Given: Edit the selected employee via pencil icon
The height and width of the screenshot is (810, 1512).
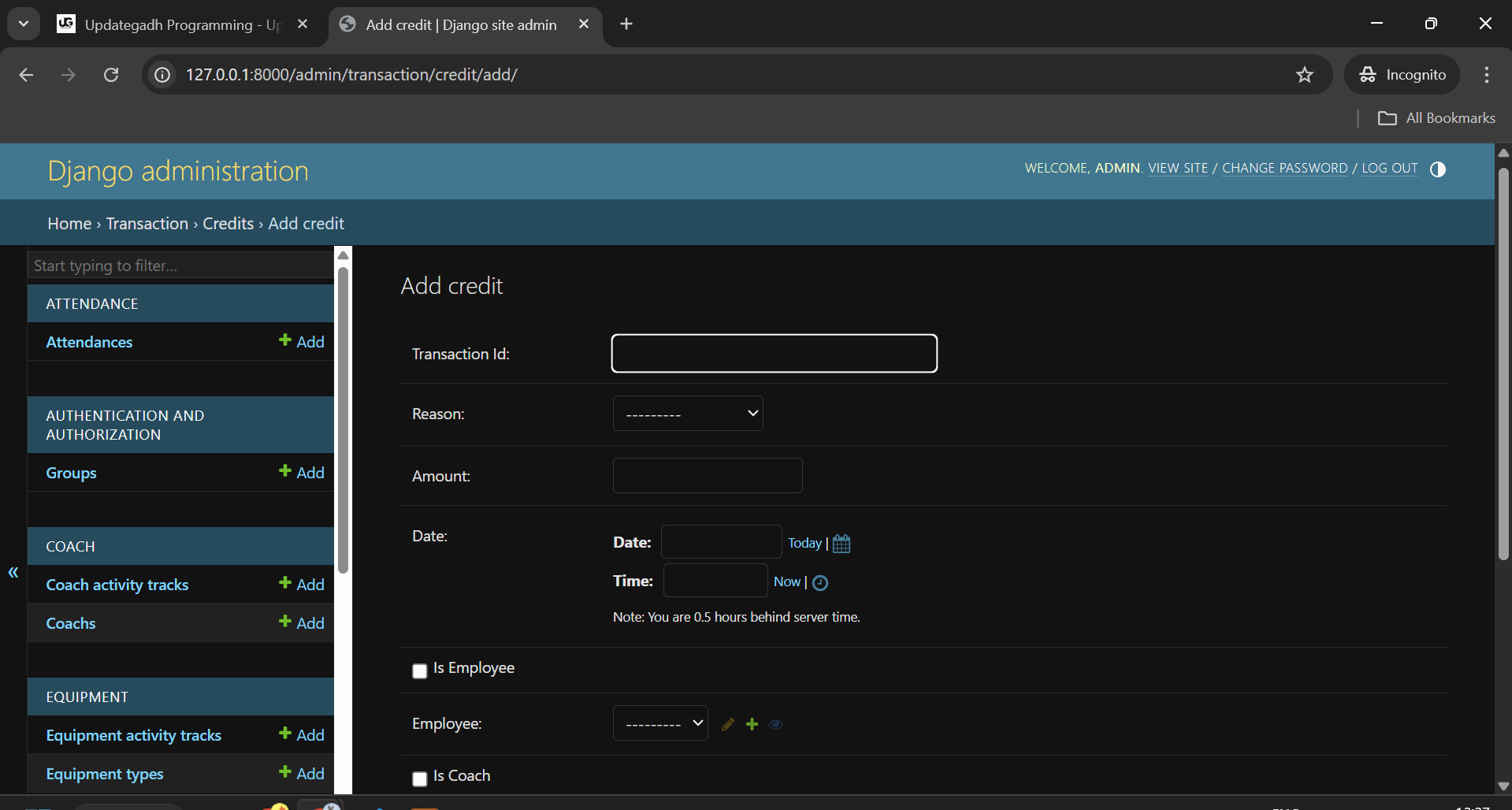Looking at the screenshot, I should [x=727, y=723].
